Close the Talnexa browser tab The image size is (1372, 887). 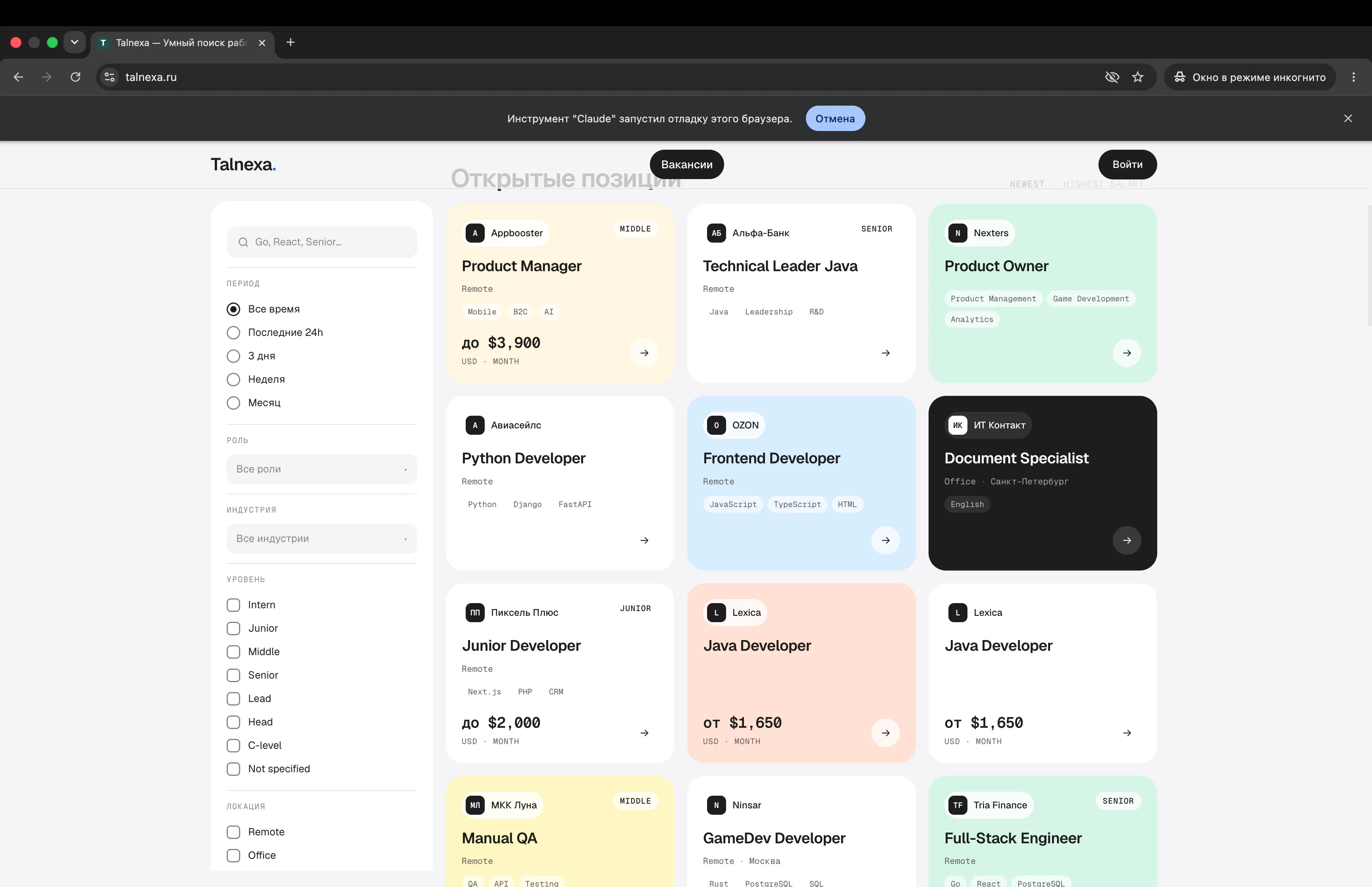(x=262, y=42)
